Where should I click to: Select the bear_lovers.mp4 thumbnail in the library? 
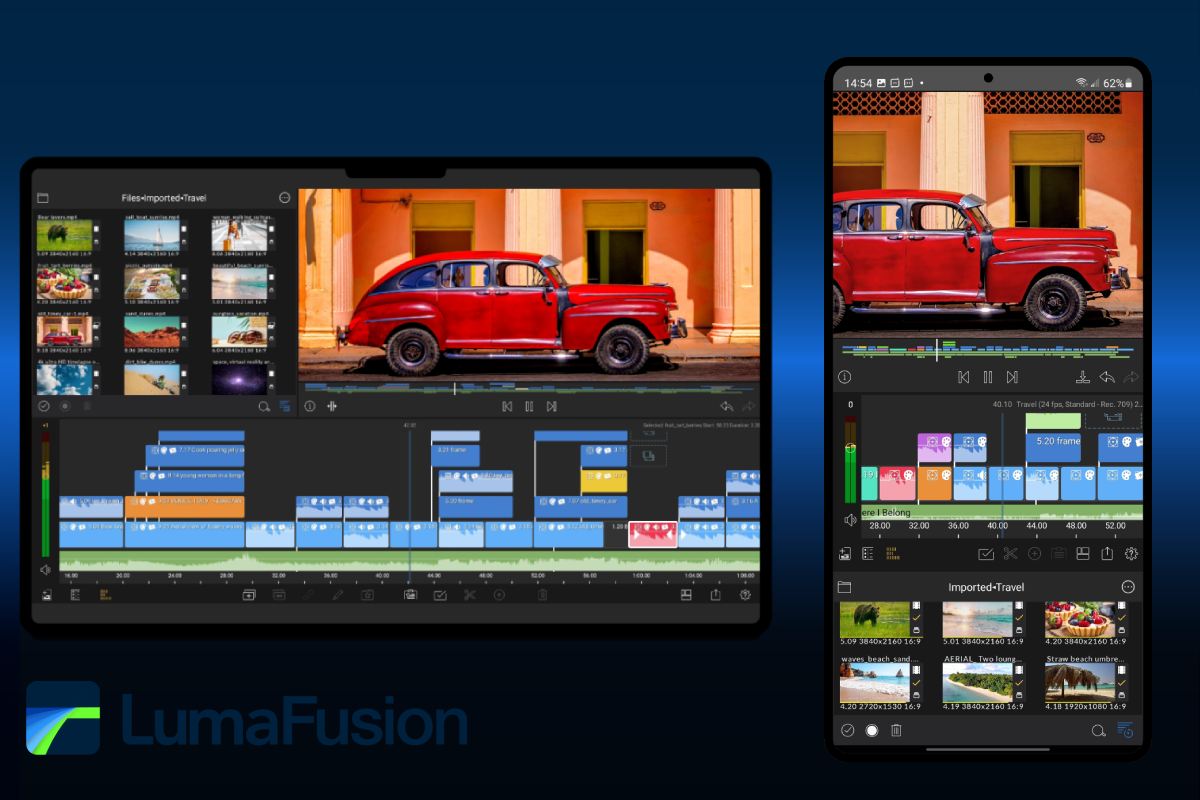(x=65, y=232)
